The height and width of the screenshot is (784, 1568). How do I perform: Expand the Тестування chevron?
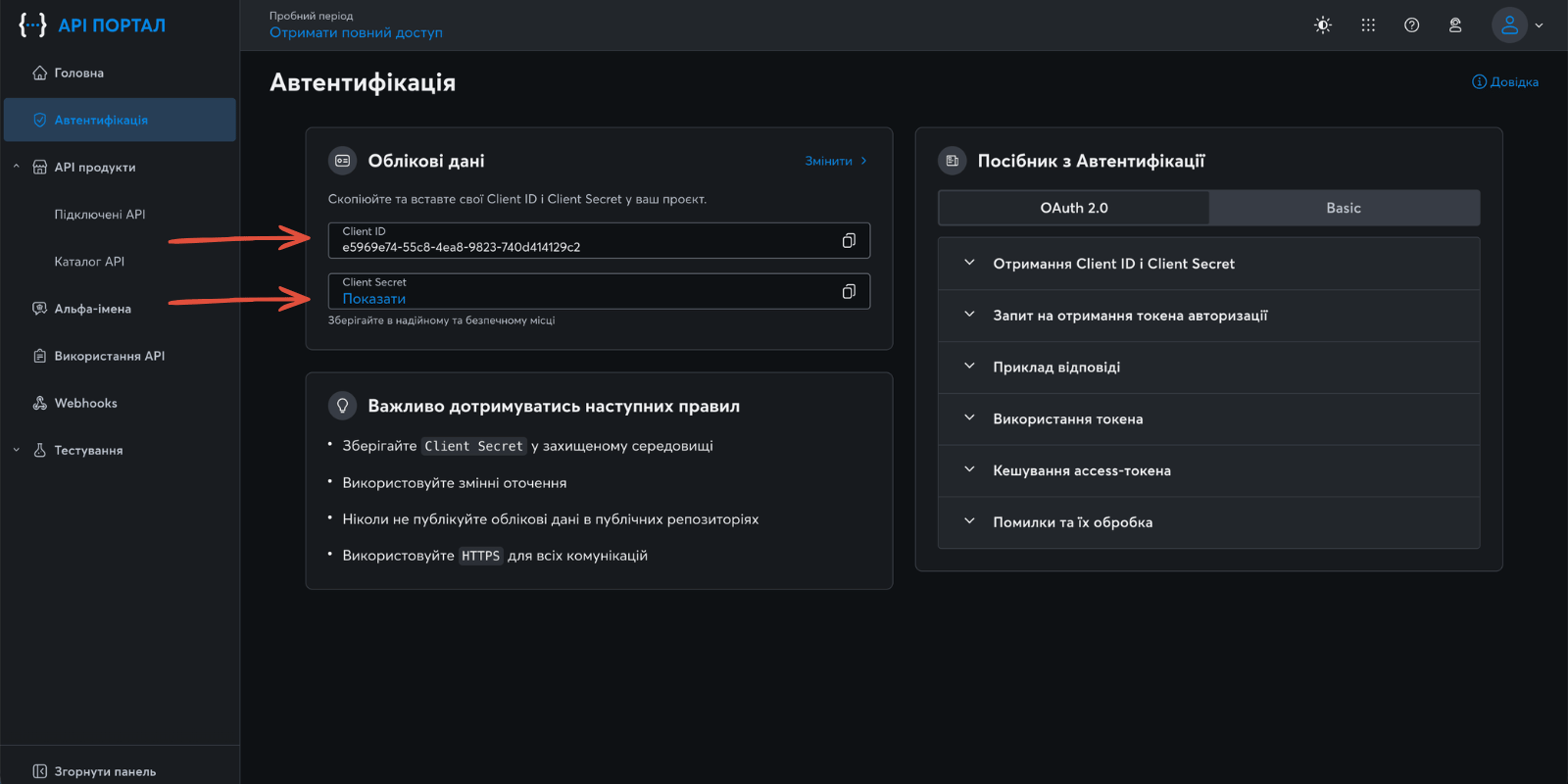coord(16,450)
